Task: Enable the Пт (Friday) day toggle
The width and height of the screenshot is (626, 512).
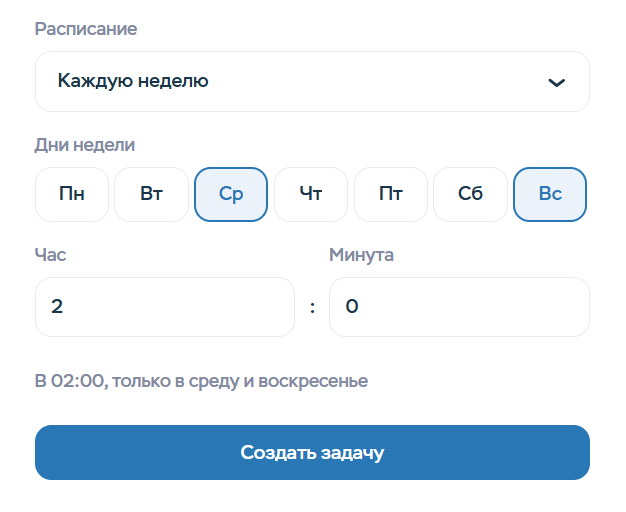Action: click(x=391, y=194)
